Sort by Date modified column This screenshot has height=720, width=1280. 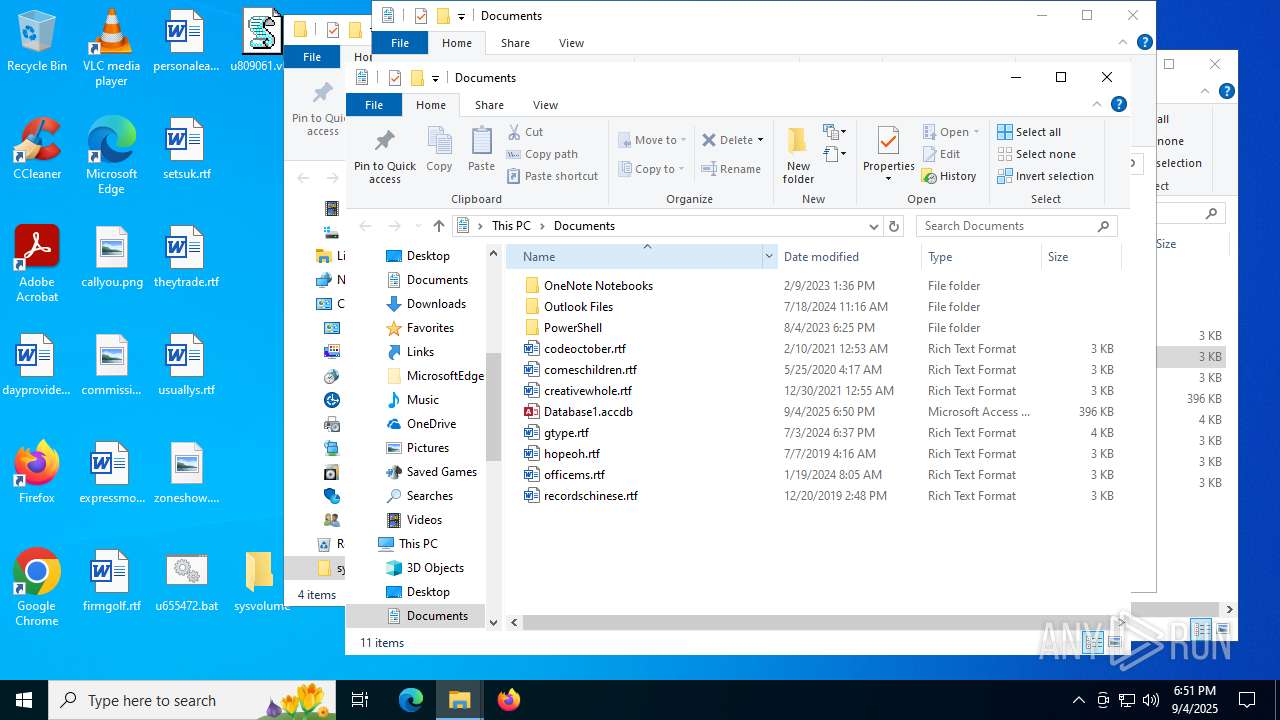(x=849, y=257)
